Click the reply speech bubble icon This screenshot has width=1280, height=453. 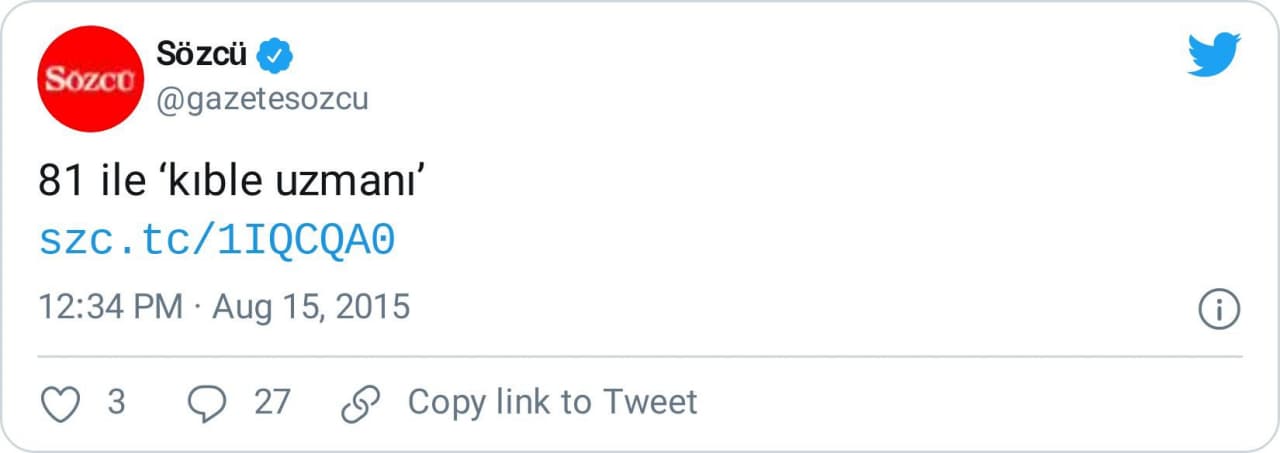tap(207, 403)
